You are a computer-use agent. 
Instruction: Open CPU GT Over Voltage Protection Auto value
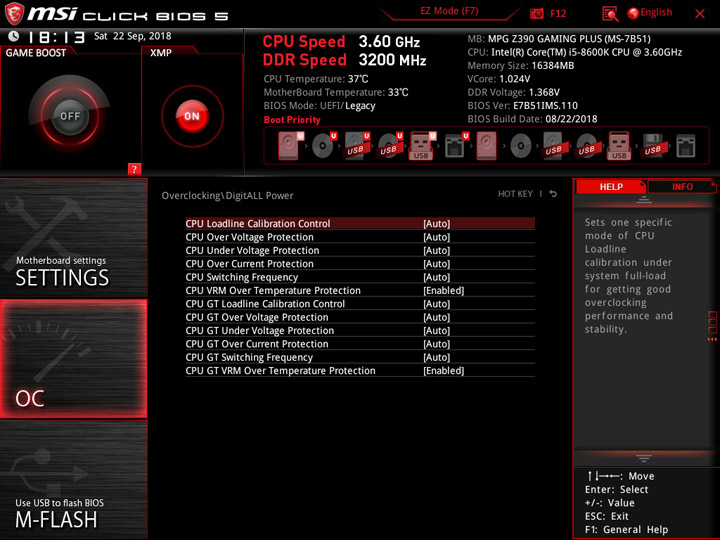click(x=436, y=317)
